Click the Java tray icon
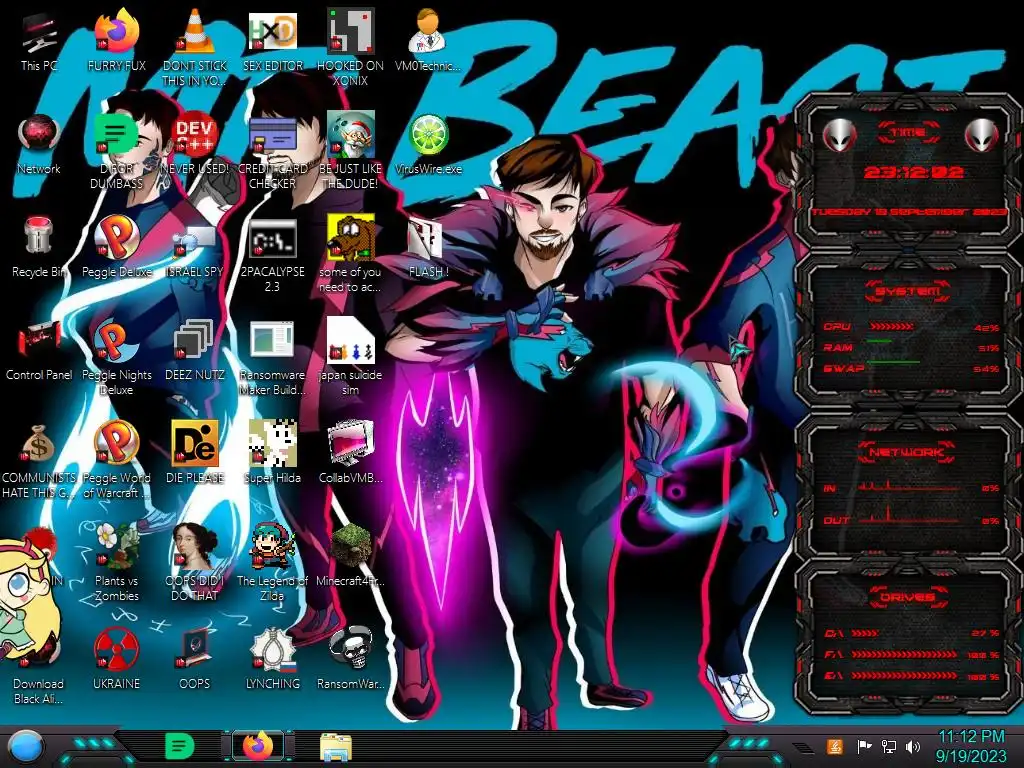1024x768 pixels. 835,746
